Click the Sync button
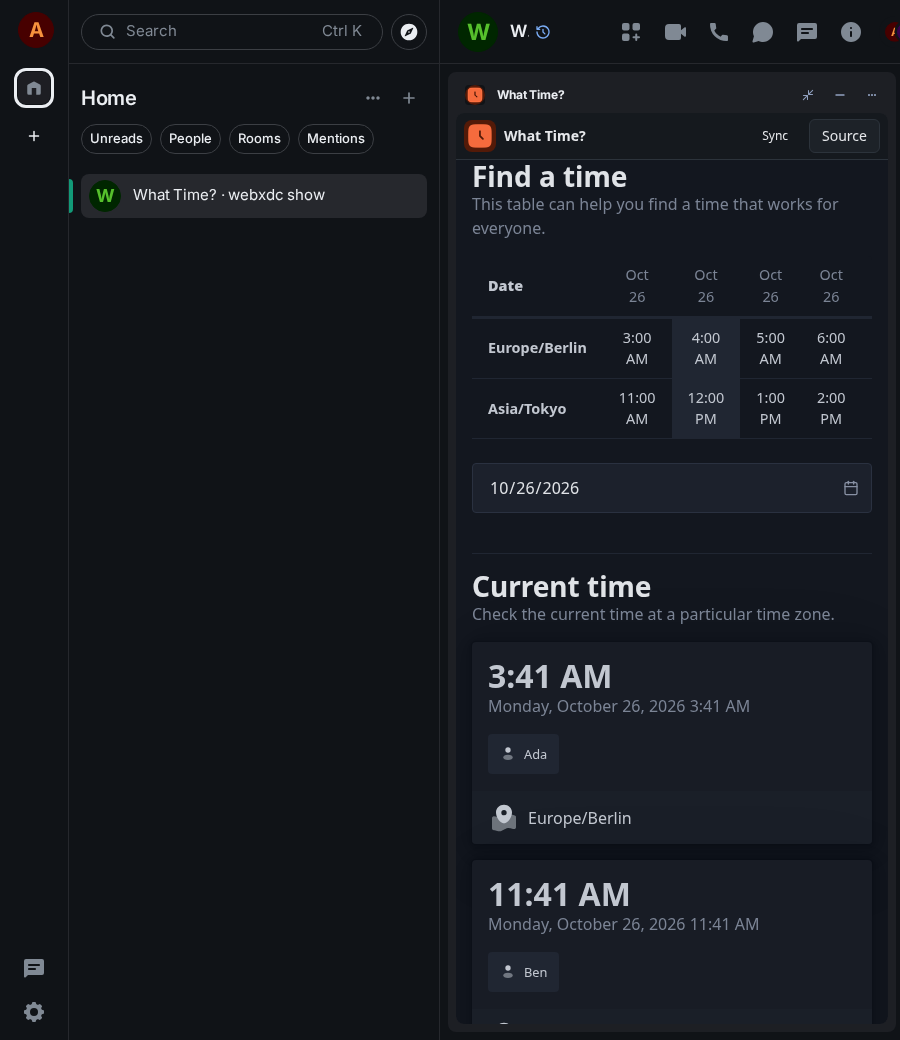 pos(774,136)
